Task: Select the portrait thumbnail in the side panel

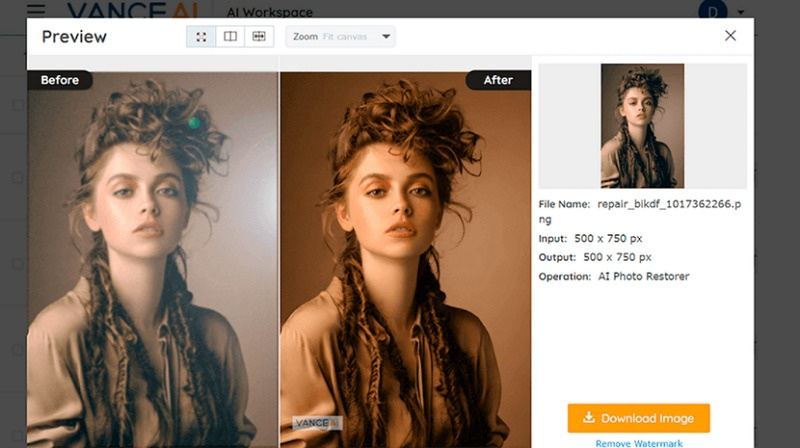Action: (x=642, y=126)
